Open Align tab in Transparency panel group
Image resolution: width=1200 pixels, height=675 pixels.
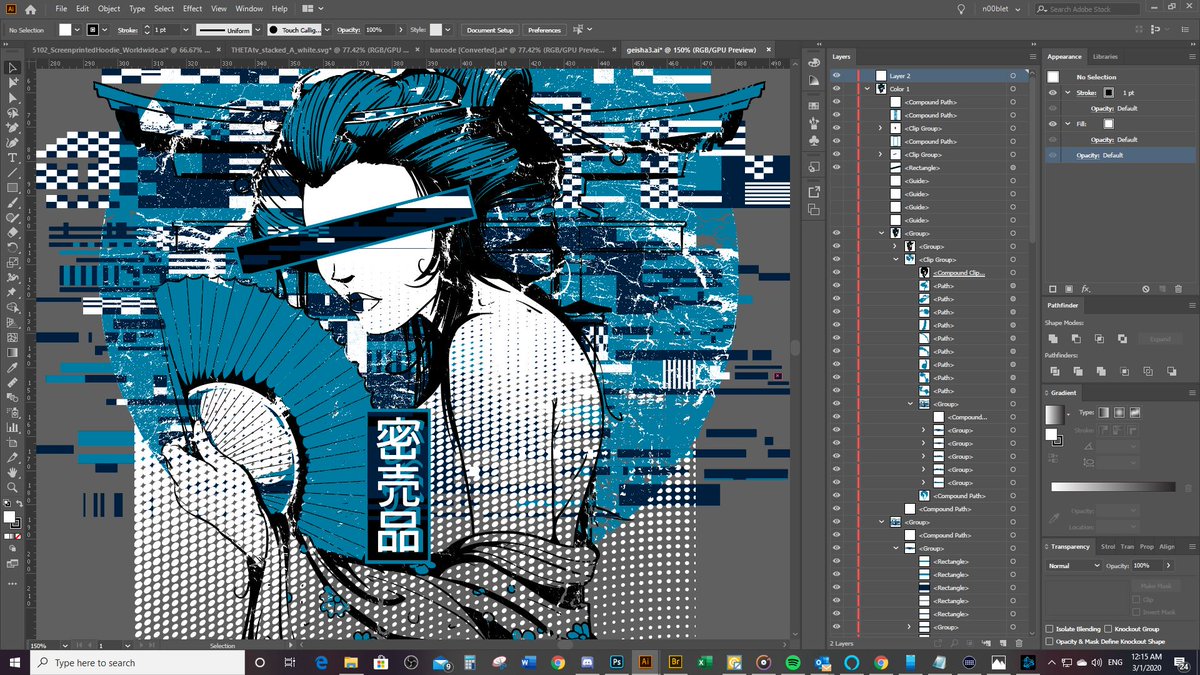(x=1167, y=547)
